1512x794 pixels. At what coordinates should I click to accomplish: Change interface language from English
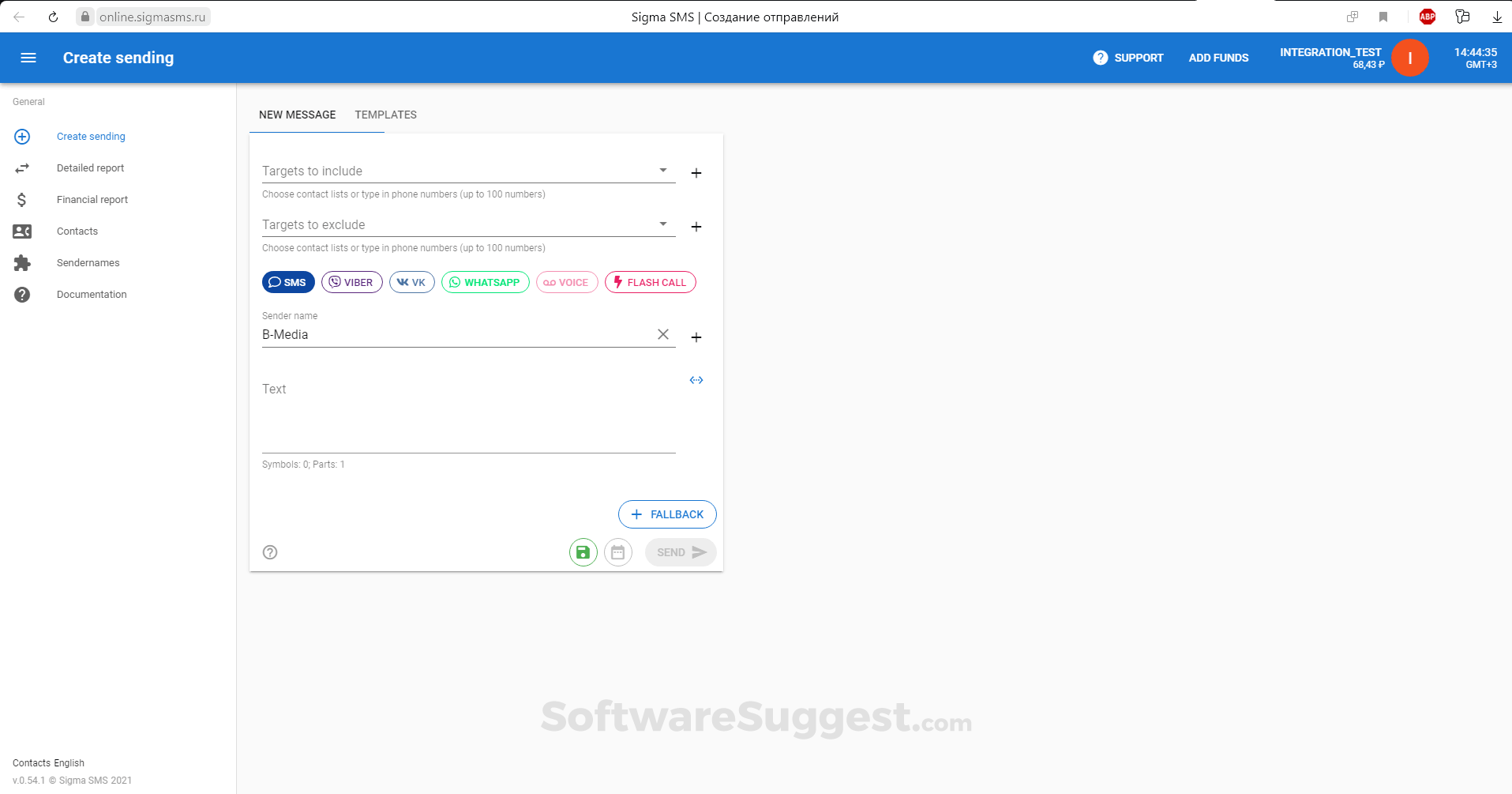click(69, 762)
